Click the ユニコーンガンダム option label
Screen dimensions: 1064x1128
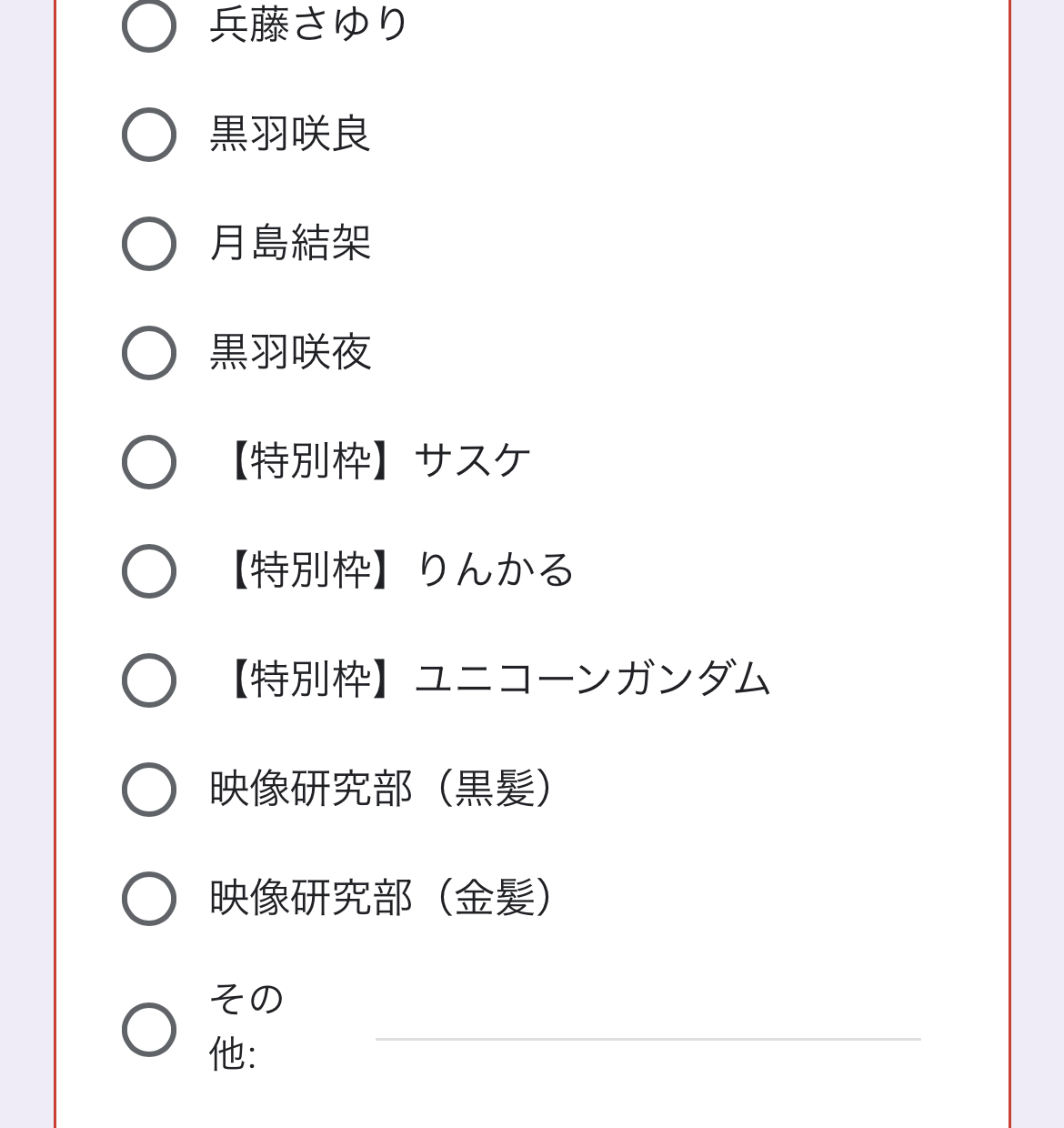pos(591,680)
